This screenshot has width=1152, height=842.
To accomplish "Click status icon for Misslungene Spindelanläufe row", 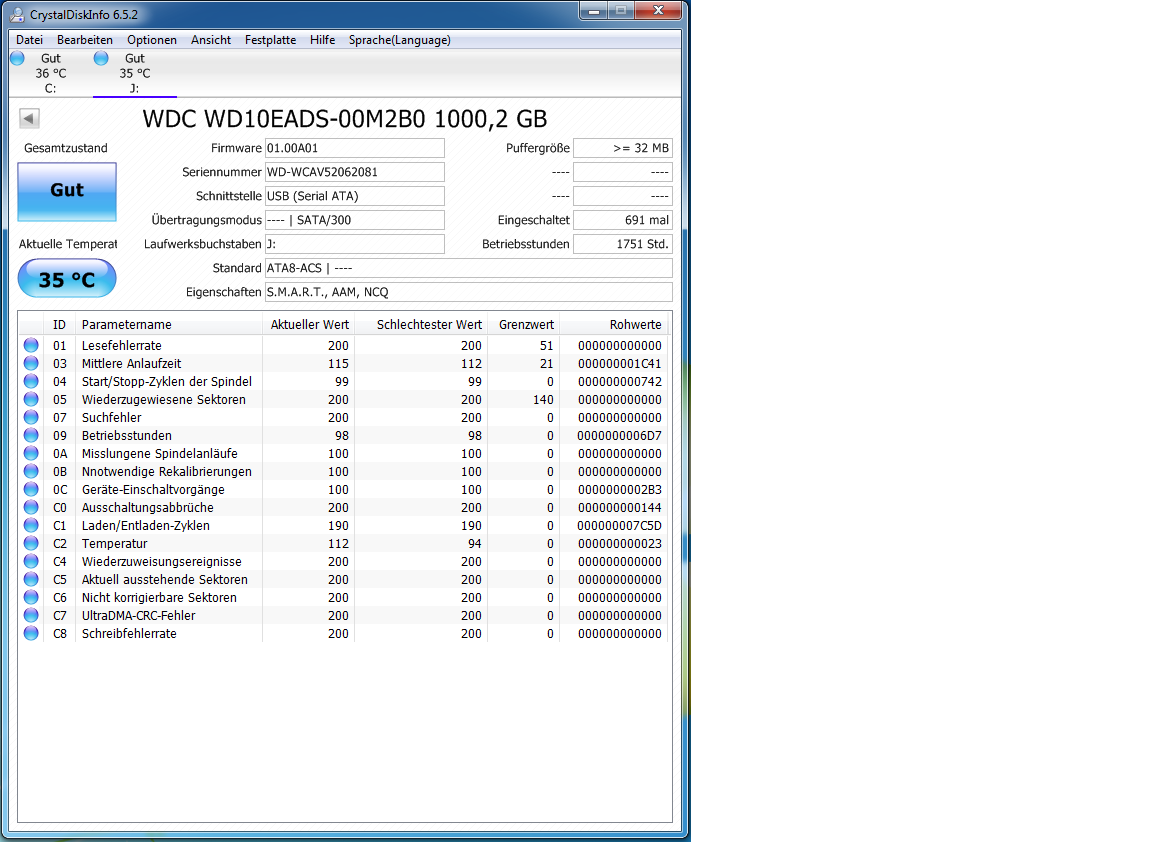I will tap(31, 453).
